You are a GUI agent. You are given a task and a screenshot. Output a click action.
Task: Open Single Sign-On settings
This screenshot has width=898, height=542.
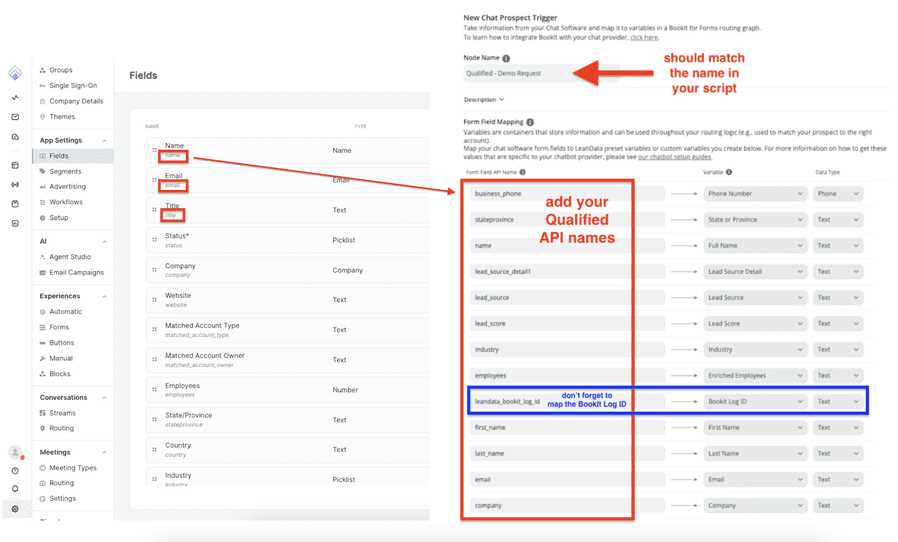tap(73, 85)
